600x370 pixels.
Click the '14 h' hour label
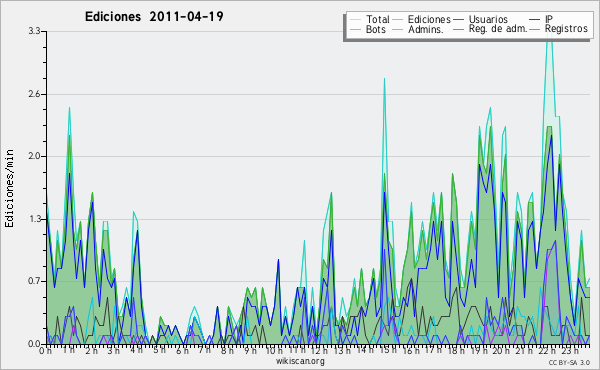click(x=365, y=350)
